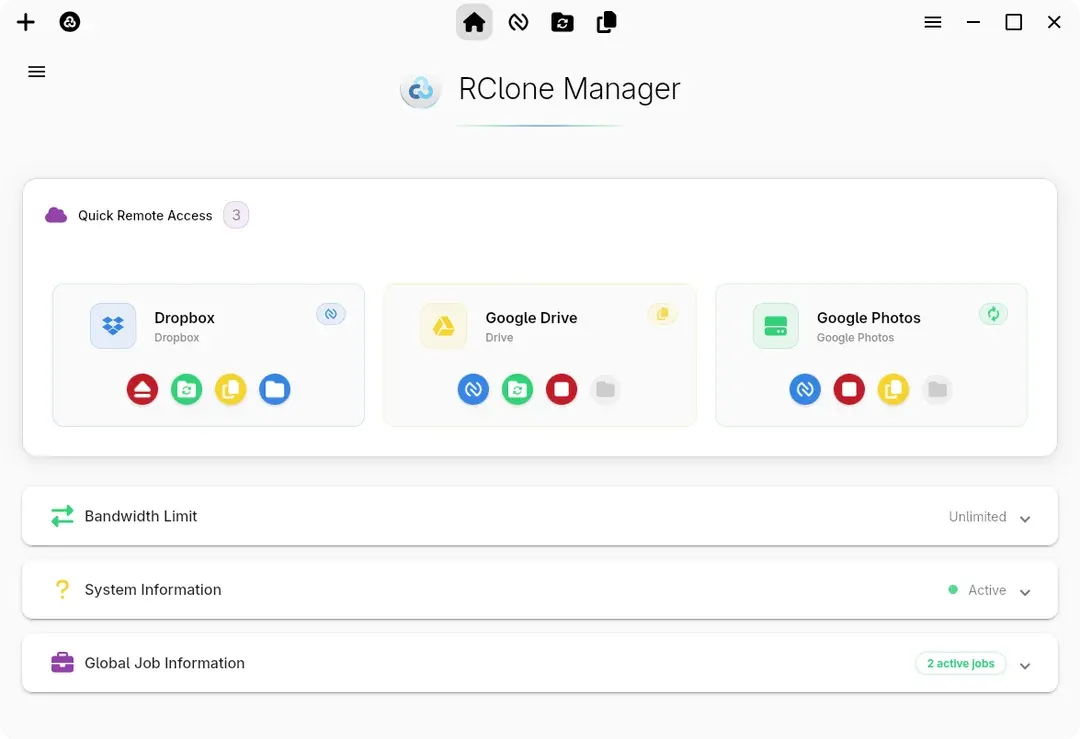Screen dimensions: 1080x739
Task: Open the Home tab in top bar
Action: pyautogui.click(x=474, y=22)
